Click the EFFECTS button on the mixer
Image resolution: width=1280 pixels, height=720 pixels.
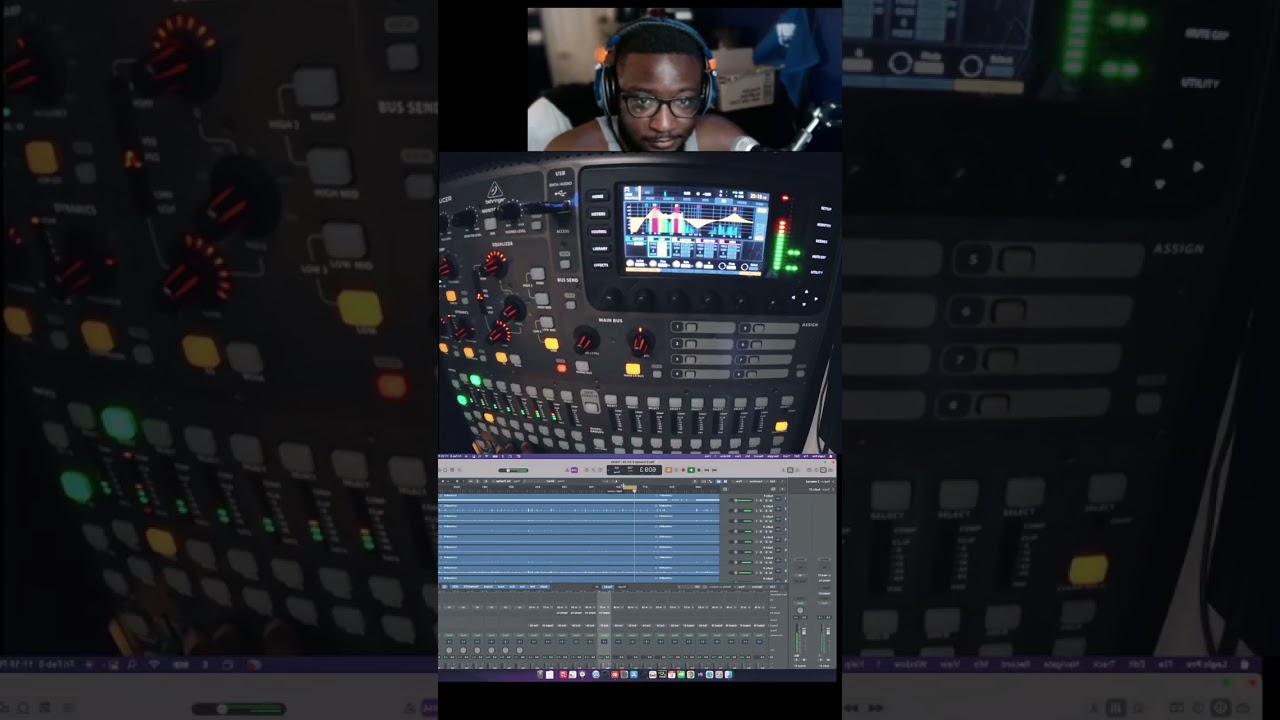(x=601, y=265)
